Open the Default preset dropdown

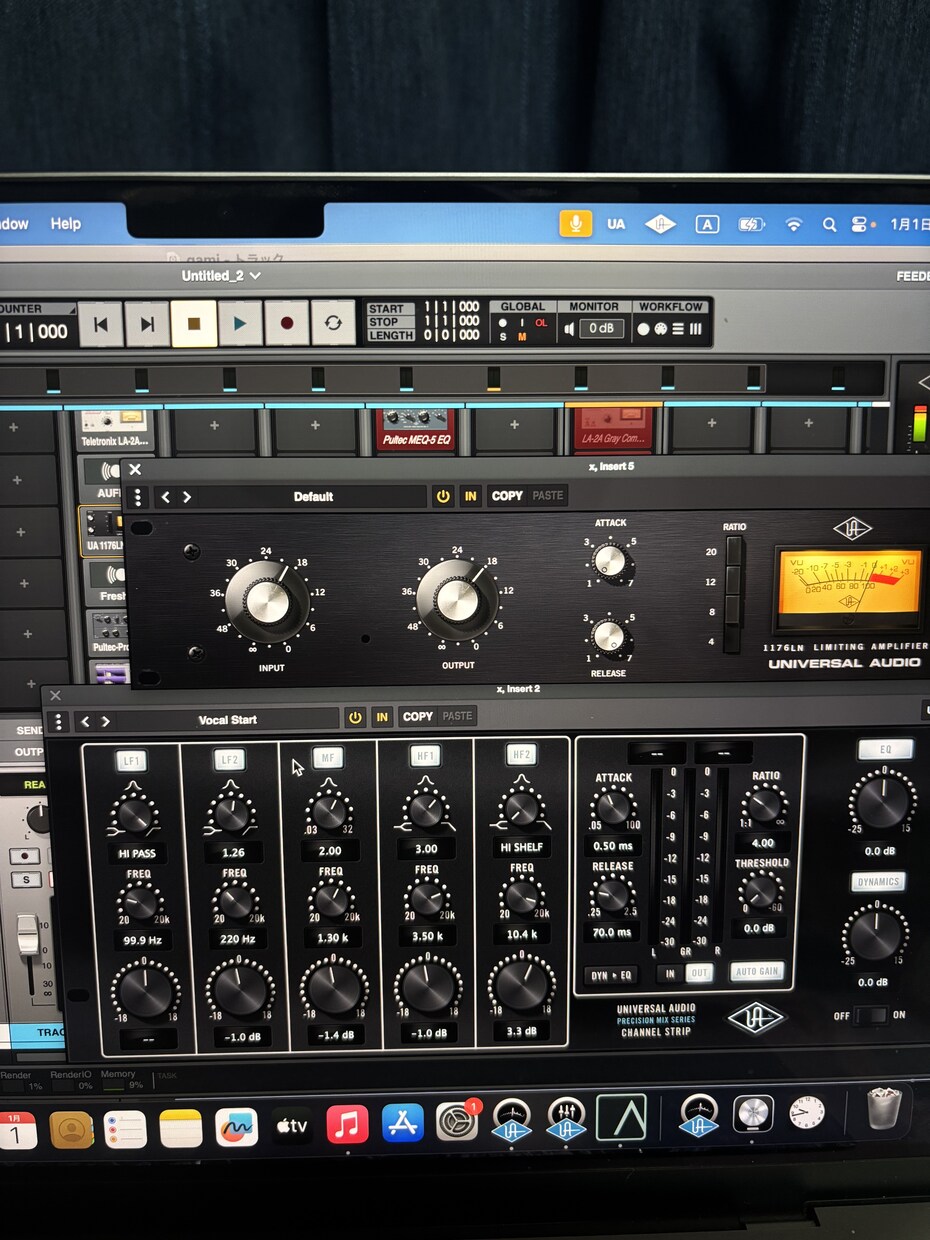click(x=313, y=497)
